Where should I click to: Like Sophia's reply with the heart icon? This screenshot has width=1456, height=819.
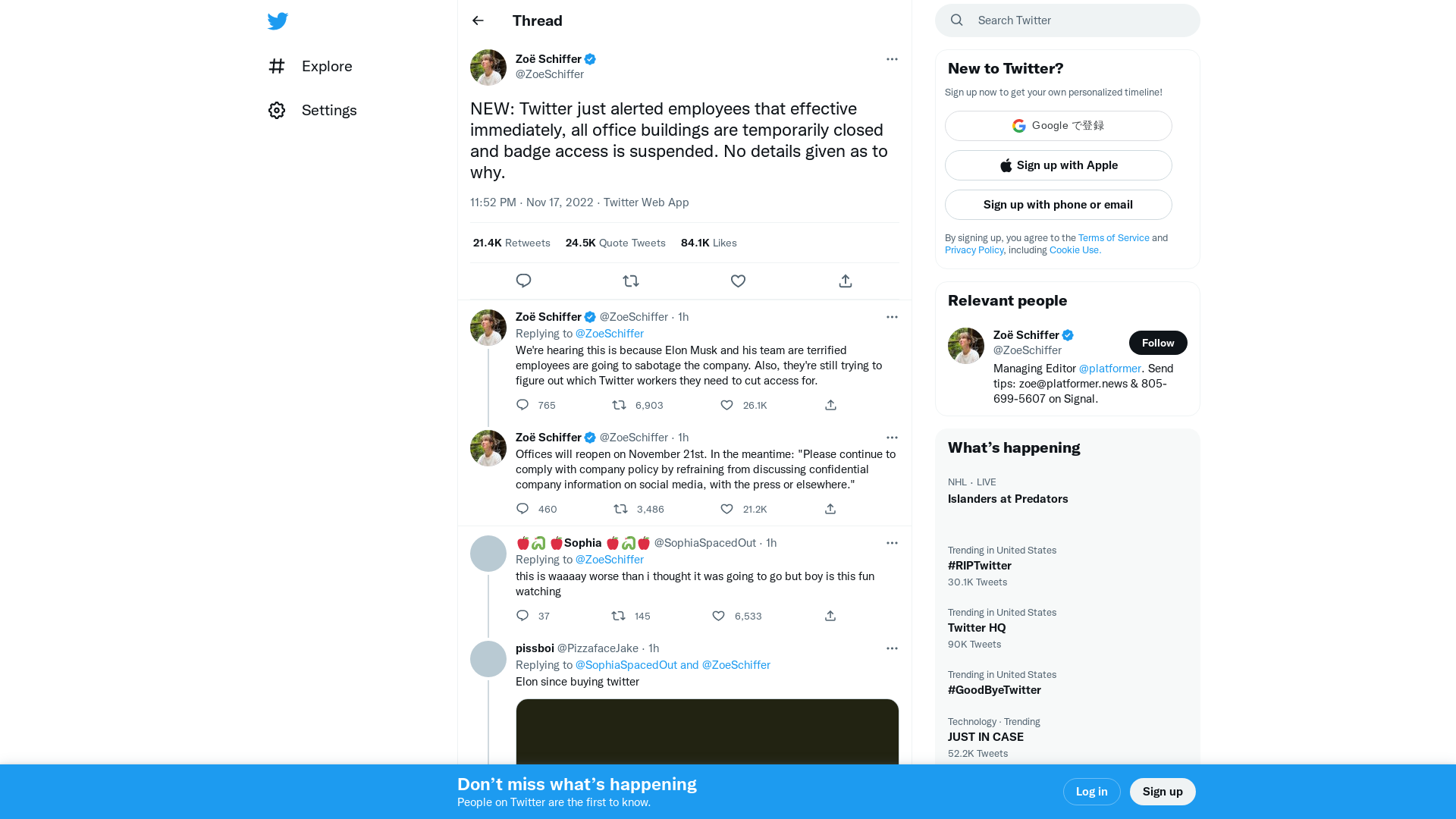click(717, 616)
